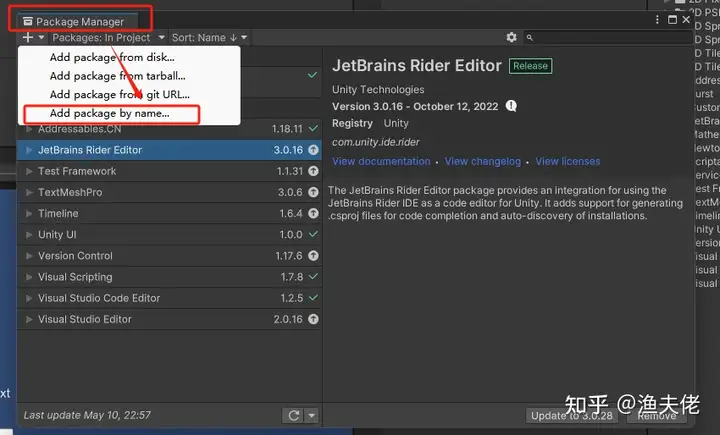Expand Visual Studio Editor versions
This screenshot has width=720, height=435.
tap(29, 319)
